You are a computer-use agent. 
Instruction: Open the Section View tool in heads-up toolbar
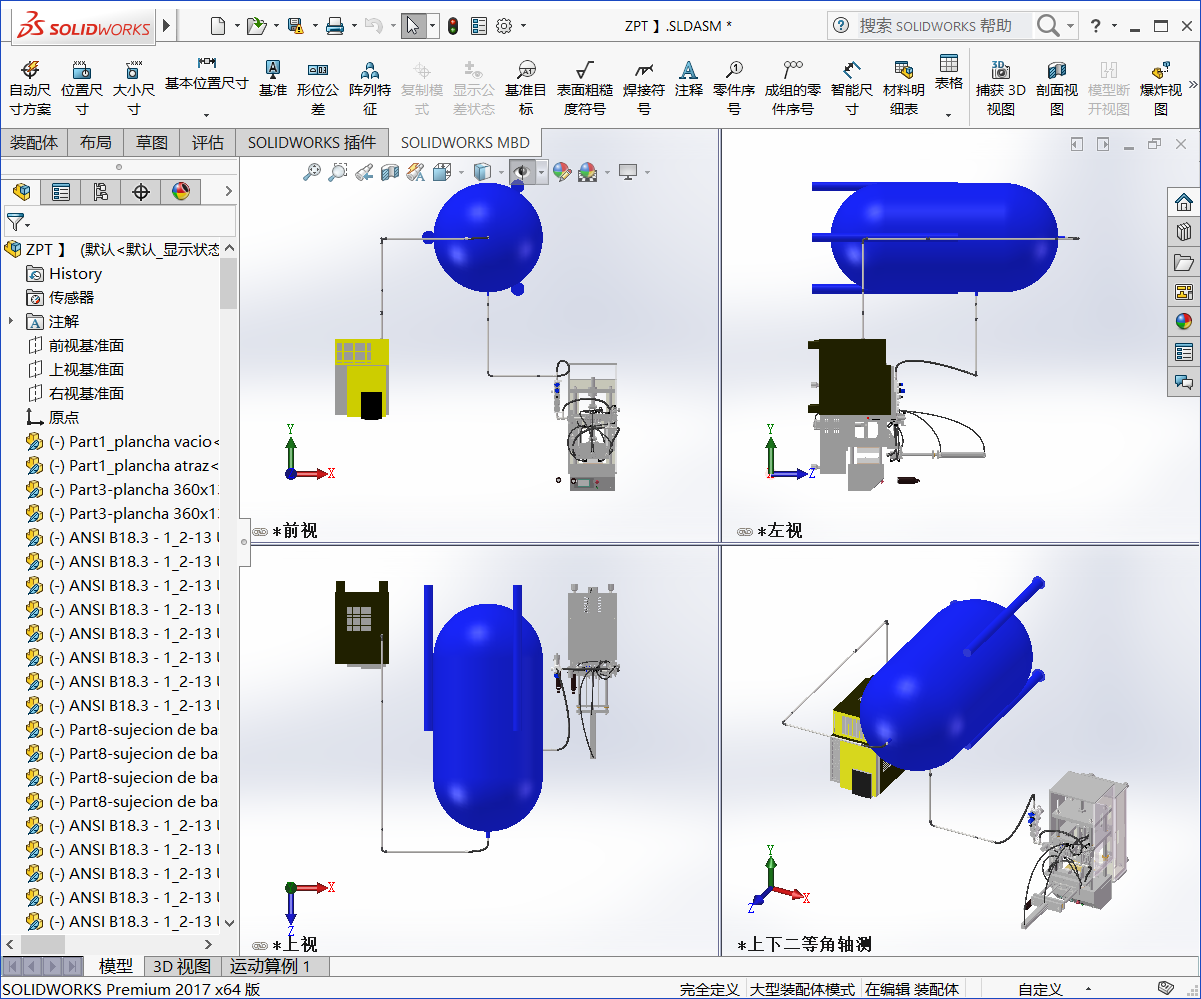388,171
